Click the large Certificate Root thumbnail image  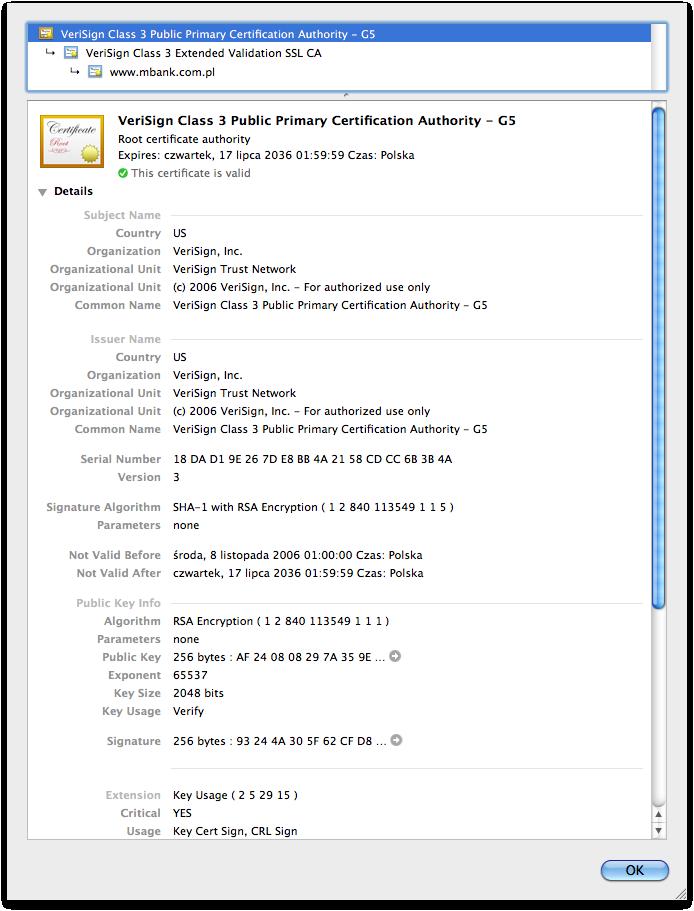72,141
